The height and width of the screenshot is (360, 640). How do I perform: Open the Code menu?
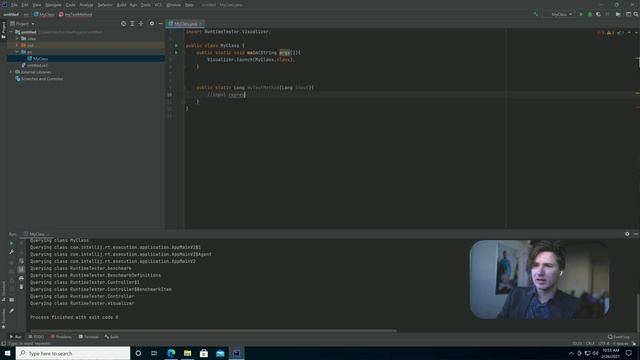[x=71, y=5]
